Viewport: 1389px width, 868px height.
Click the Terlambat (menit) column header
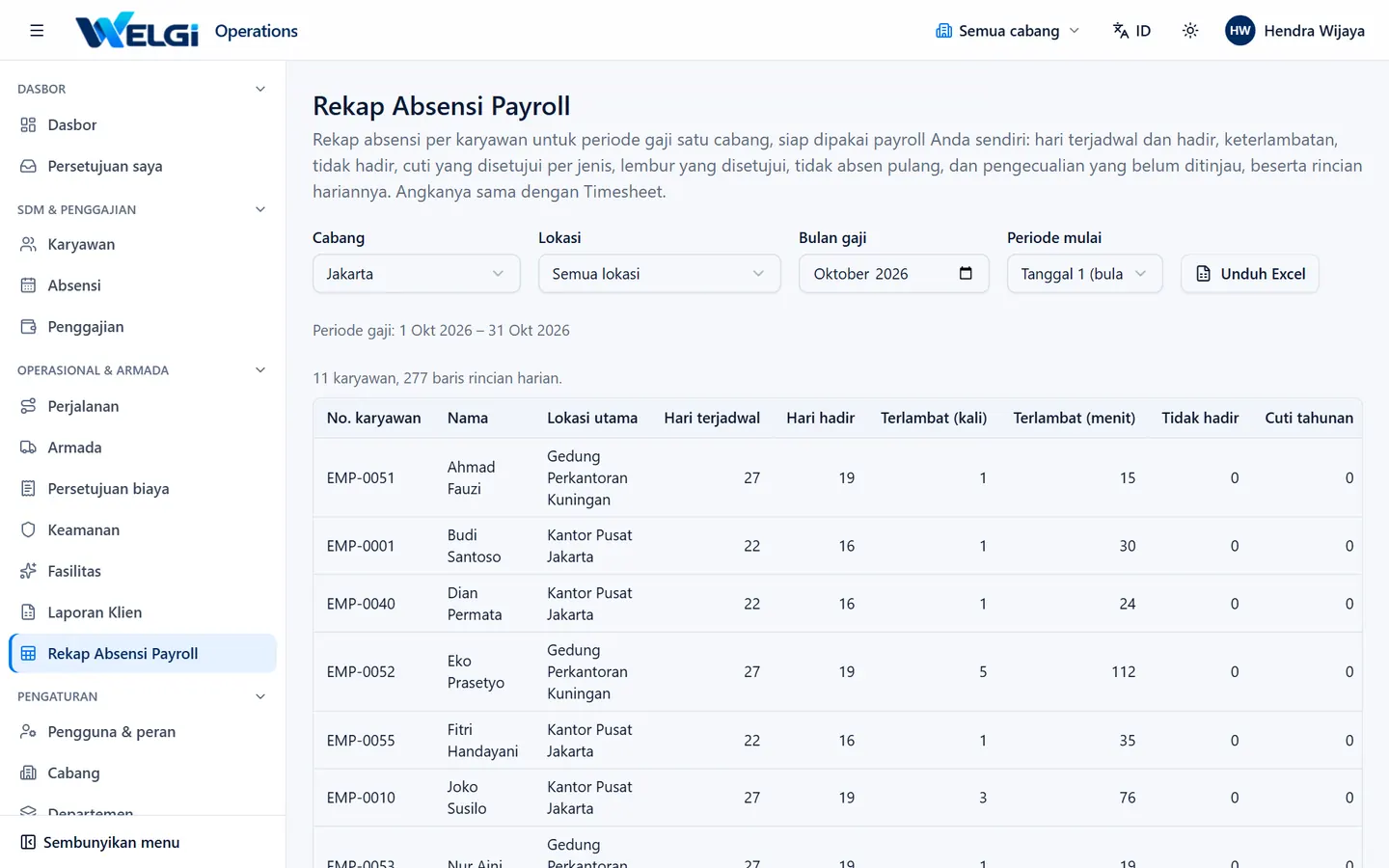coord(1075,419)
